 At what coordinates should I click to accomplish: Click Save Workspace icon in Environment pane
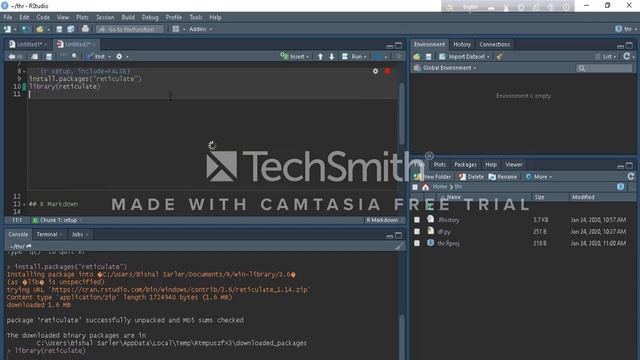tap(429, 57)
